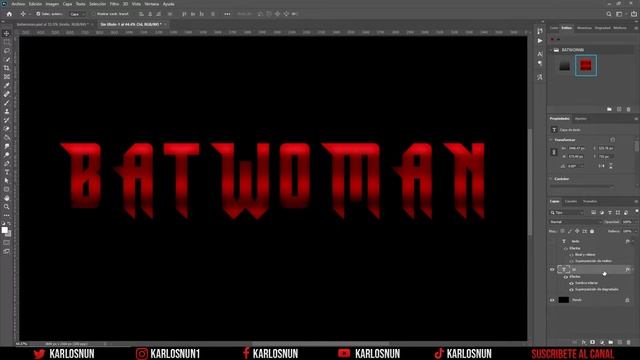Toggle Sombra interior effect visibility
This screenshot has width=640, height=360.
click(x=571, y=283)
